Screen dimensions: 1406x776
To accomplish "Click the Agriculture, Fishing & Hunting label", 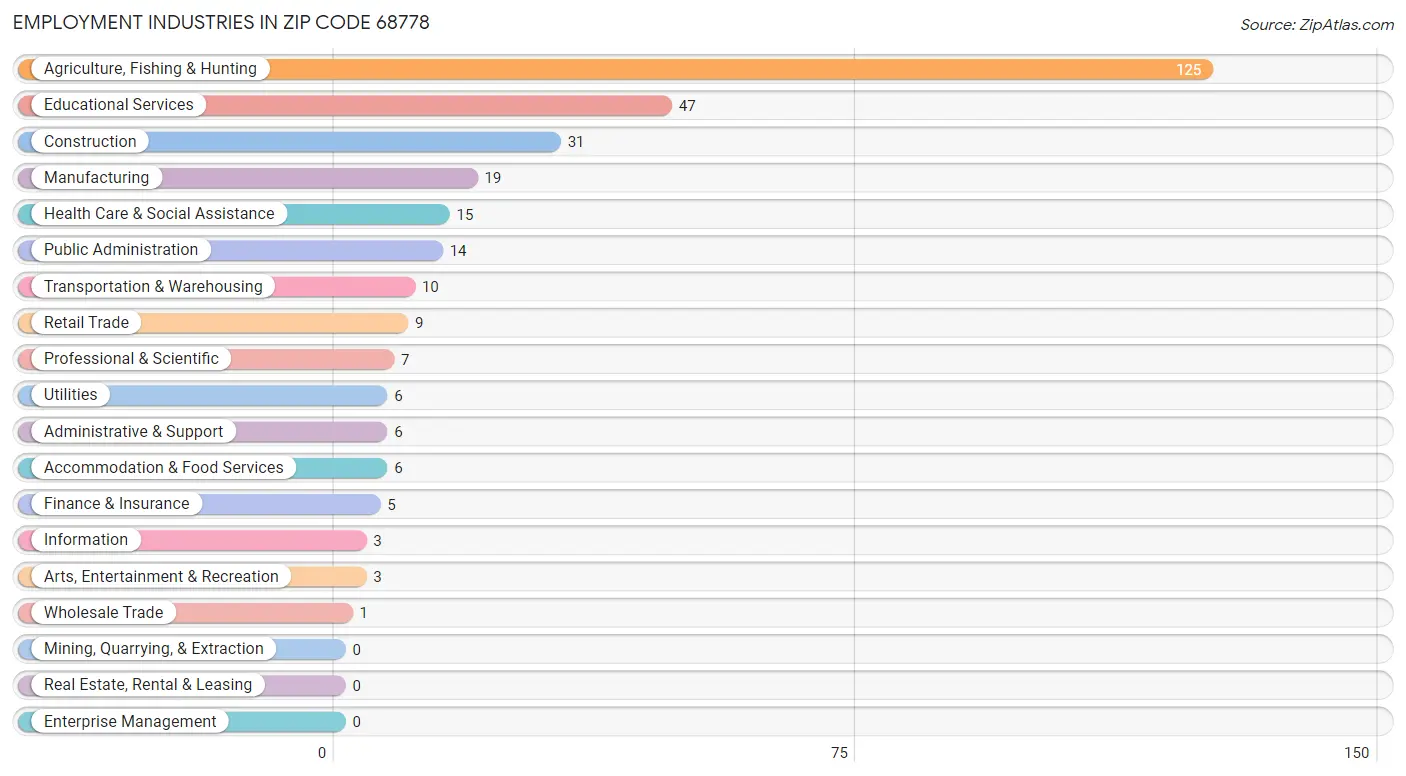I will click(150, 69).
